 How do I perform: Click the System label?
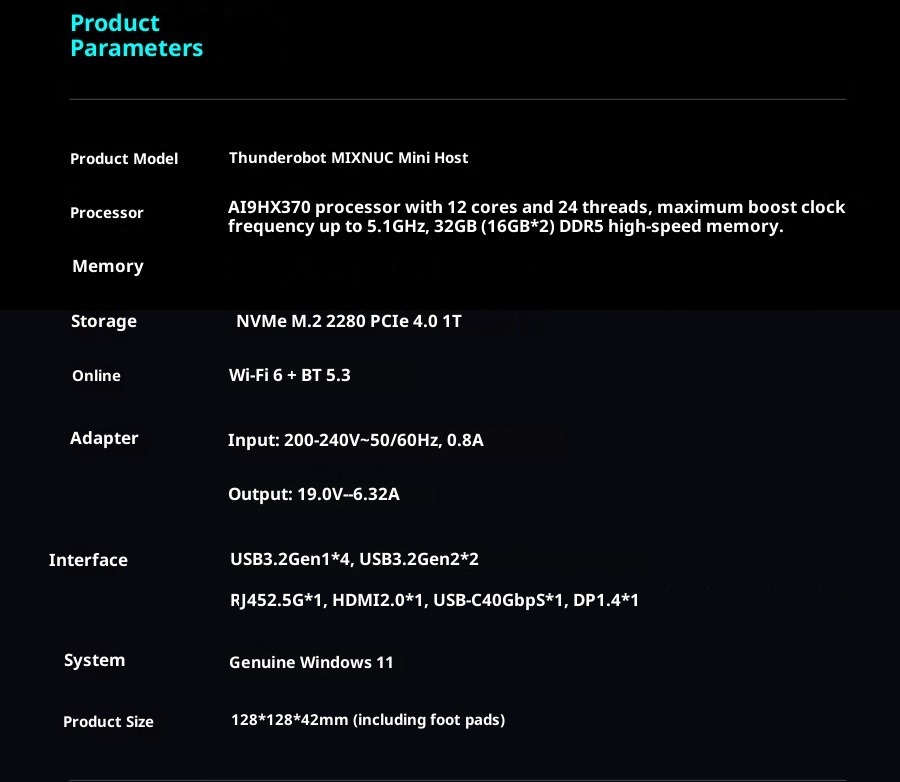[94, 660]
